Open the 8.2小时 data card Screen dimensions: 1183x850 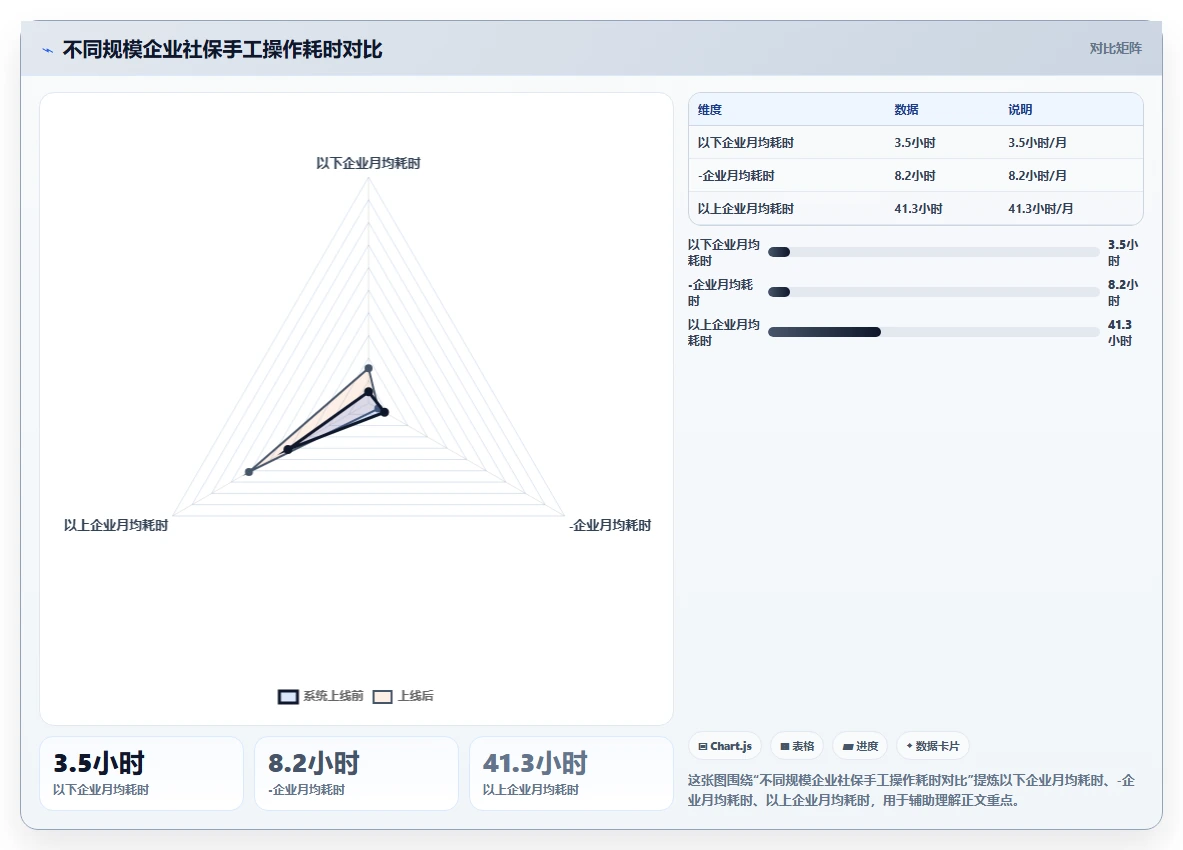point(356,773)
